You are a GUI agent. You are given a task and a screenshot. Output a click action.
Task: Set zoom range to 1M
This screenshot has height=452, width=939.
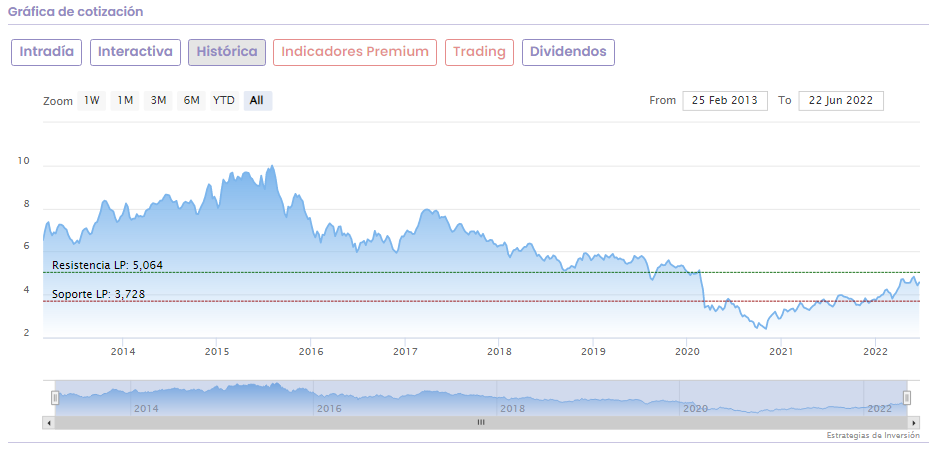[x=125, y=100]
